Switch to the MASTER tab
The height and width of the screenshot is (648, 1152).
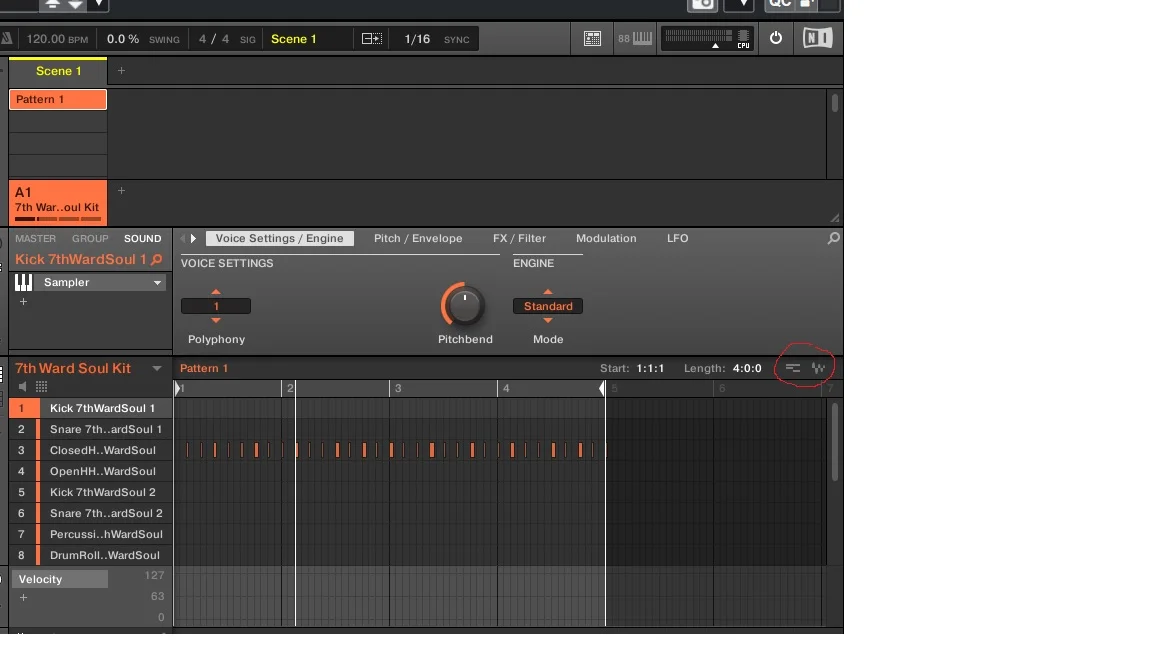35,238
